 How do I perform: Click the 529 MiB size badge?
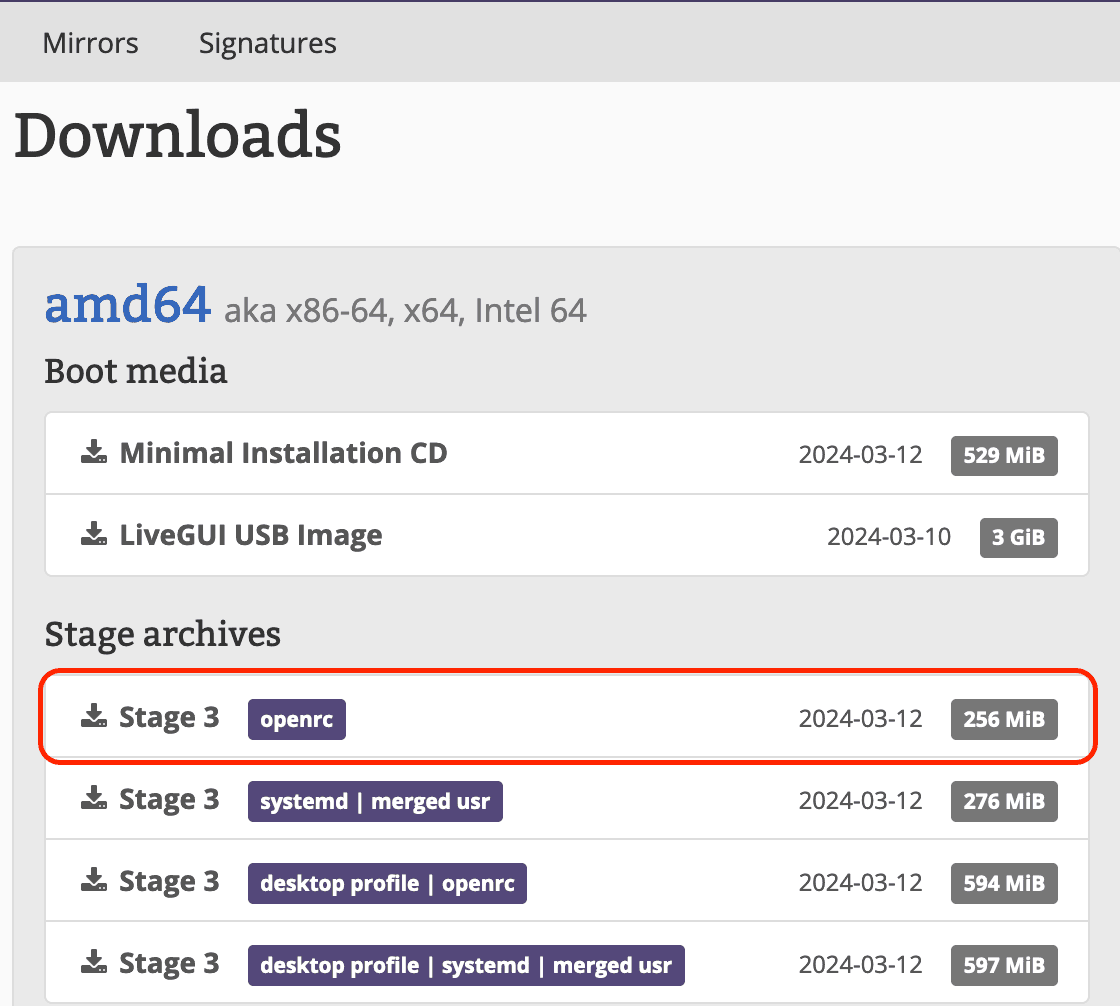[1004, 455]
